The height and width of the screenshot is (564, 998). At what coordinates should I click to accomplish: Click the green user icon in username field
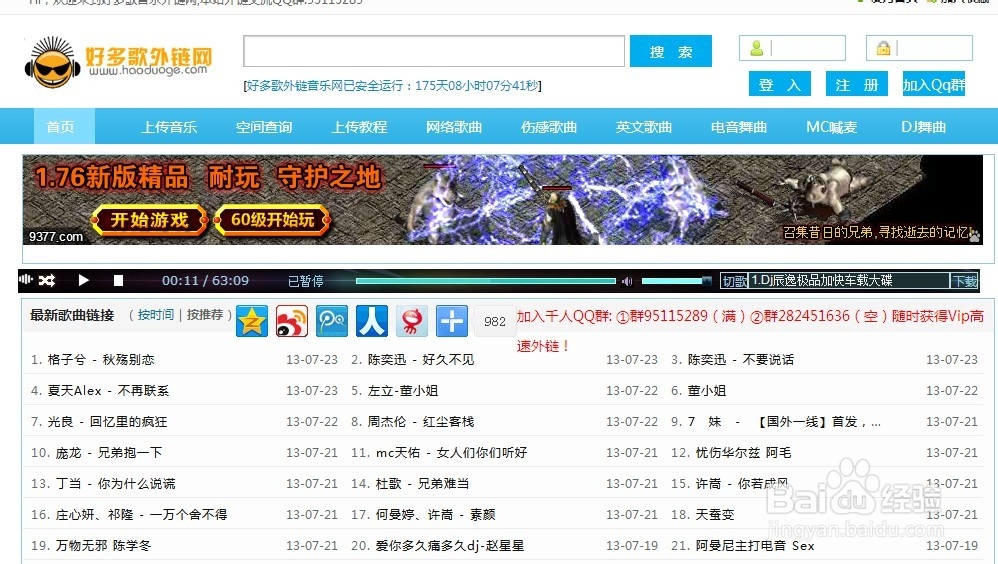coord(757,48)
